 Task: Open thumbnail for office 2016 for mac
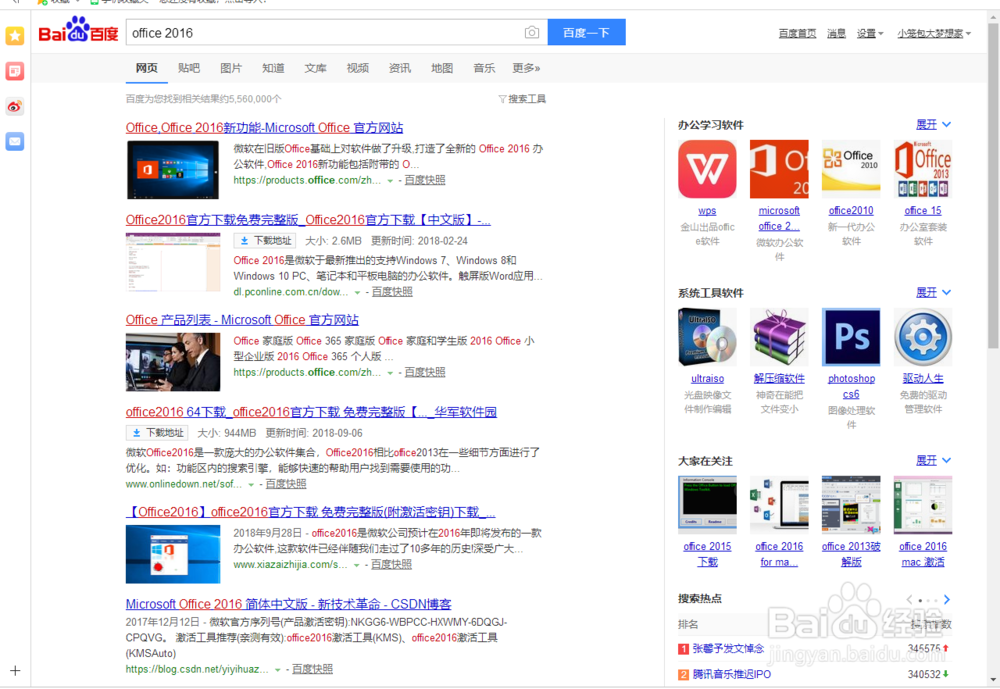(x=779, y=505)
